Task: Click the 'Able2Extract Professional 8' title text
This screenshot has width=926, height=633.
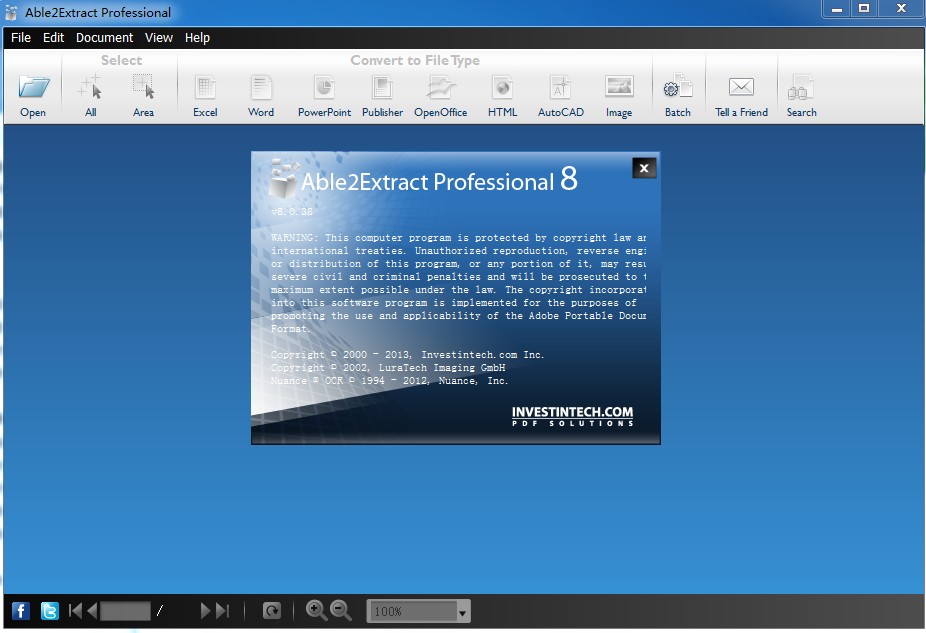Action: coord(439,180)
